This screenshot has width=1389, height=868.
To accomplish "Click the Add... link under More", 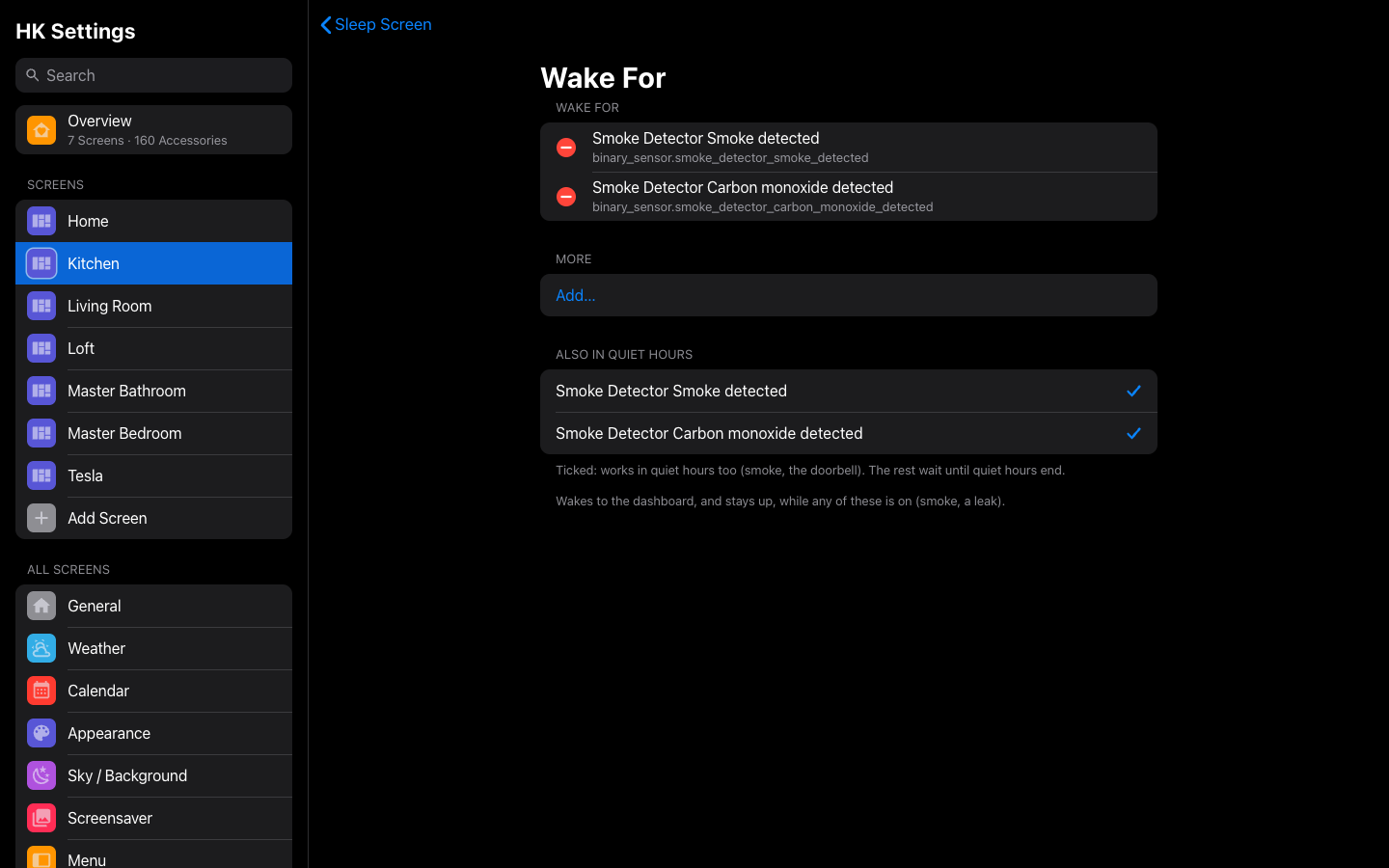I will [576, 295].
